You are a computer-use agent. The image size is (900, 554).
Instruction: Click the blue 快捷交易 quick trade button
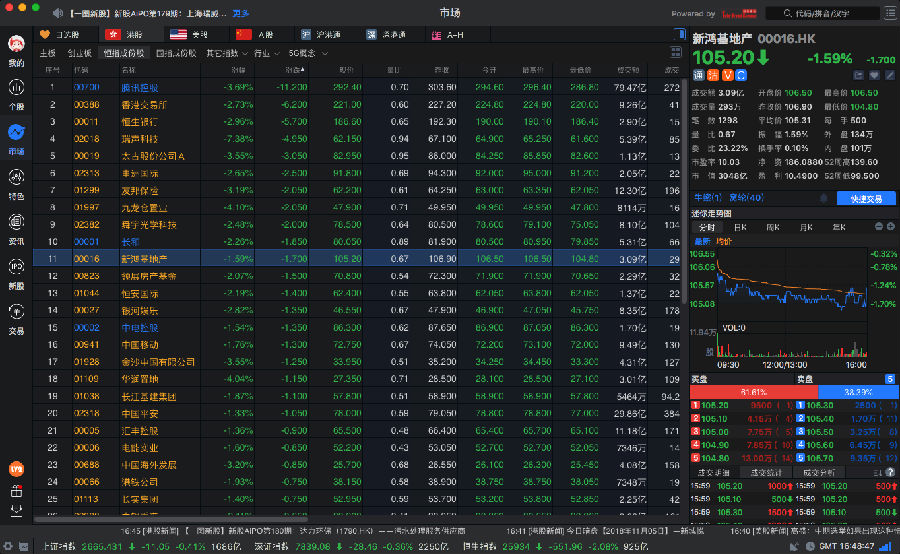click(866, 199)
